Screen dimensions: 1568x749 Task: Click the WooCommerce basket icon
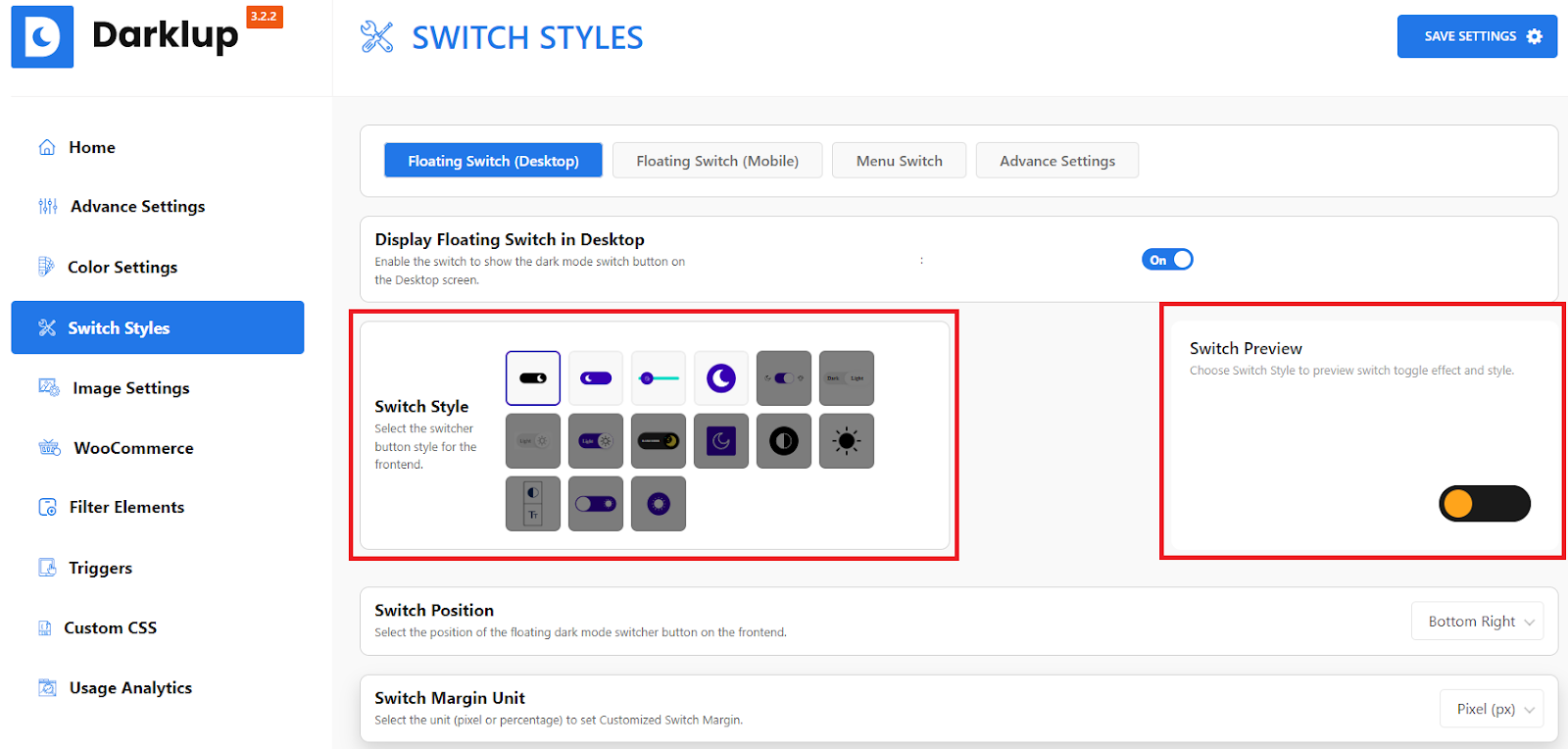click(x=49, y=448)
